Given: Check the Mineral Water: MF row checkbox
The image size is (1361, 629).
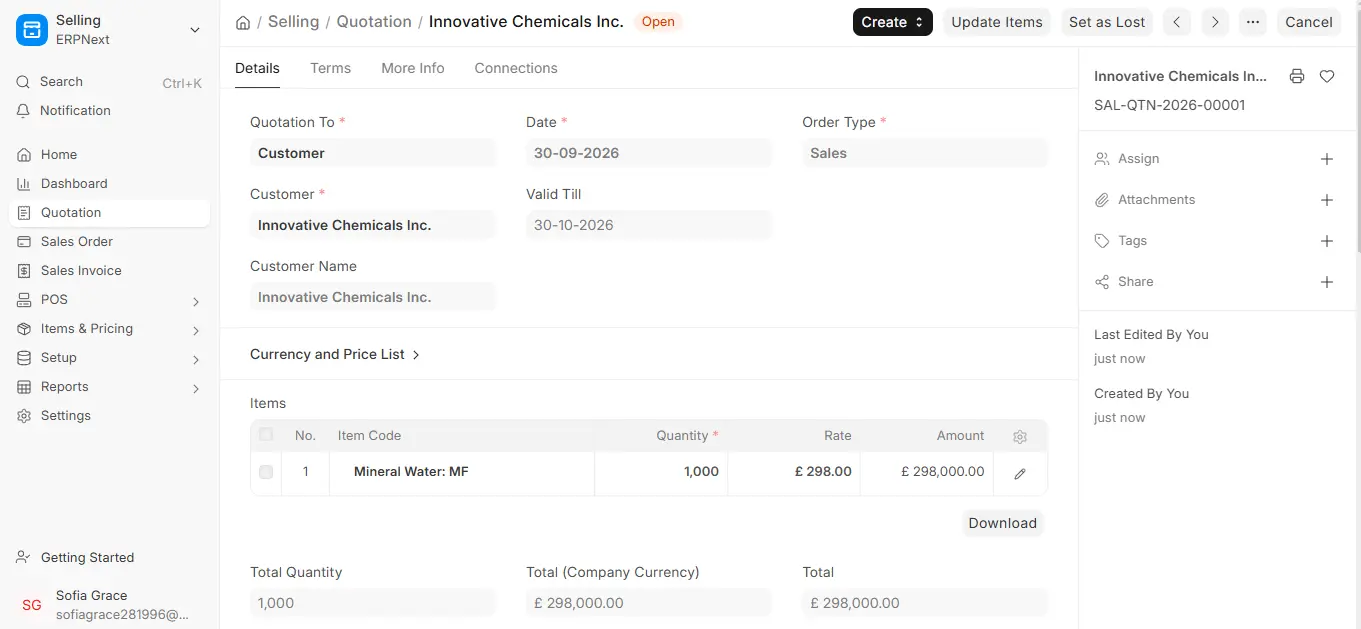Looking at the screenshot, I should pos(266,472).
